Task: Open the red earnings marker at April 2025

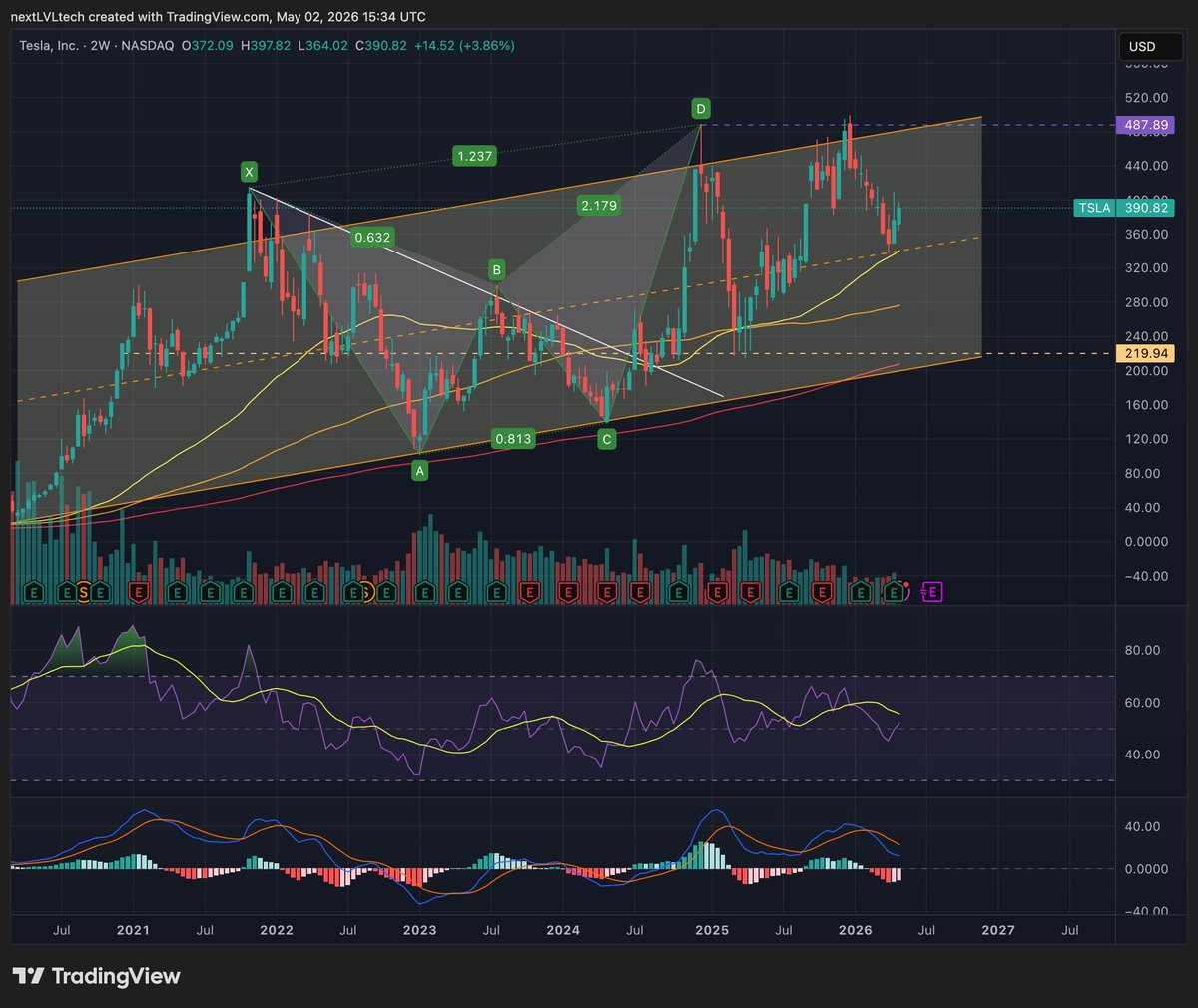Action: (751, 592)
